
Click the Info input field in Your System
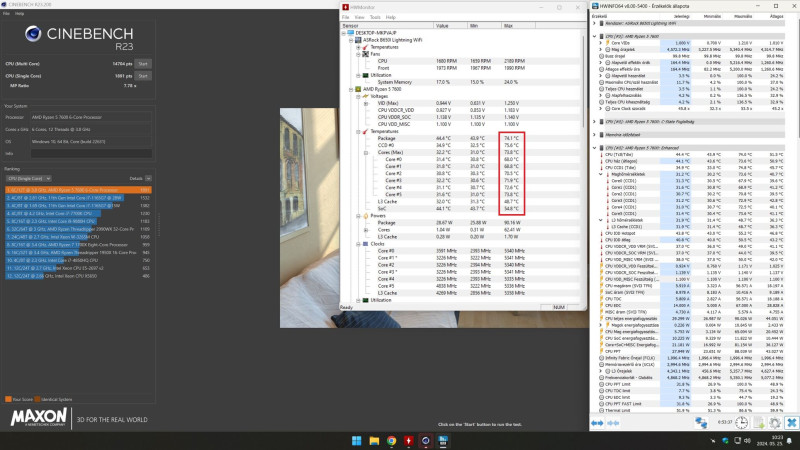(91, 154)
